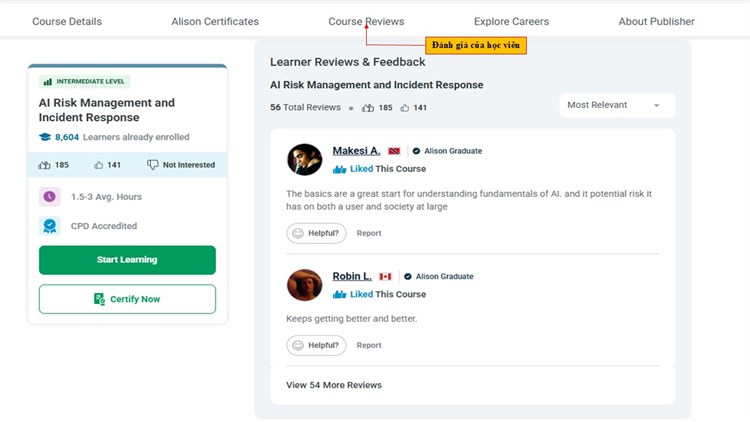This screenshot has width=750, height=422.
Task: Click the Liked thumbs icon in Robin's review
Action: click(x=340, y=294)
